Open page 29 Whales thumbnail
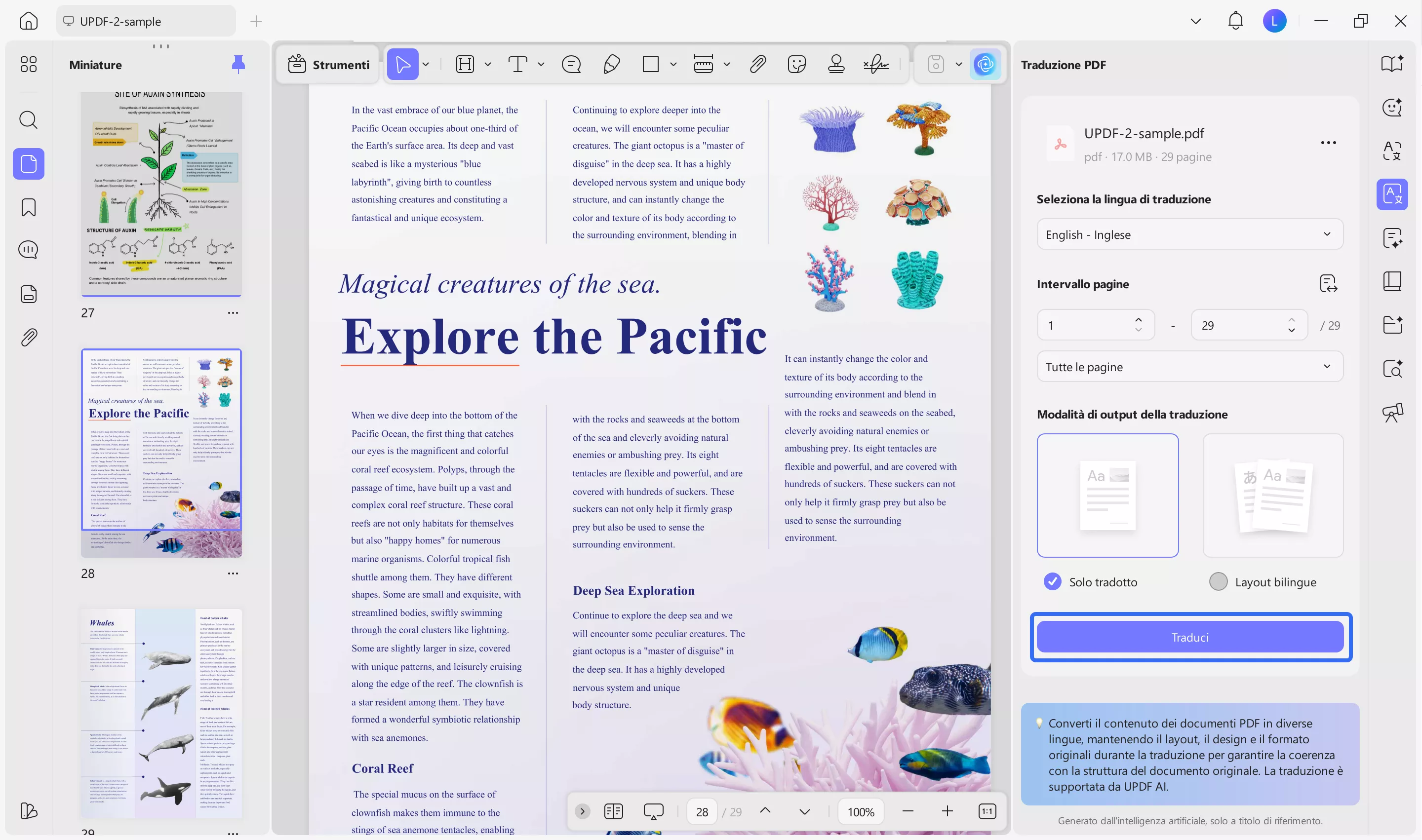 pos(161,713)
